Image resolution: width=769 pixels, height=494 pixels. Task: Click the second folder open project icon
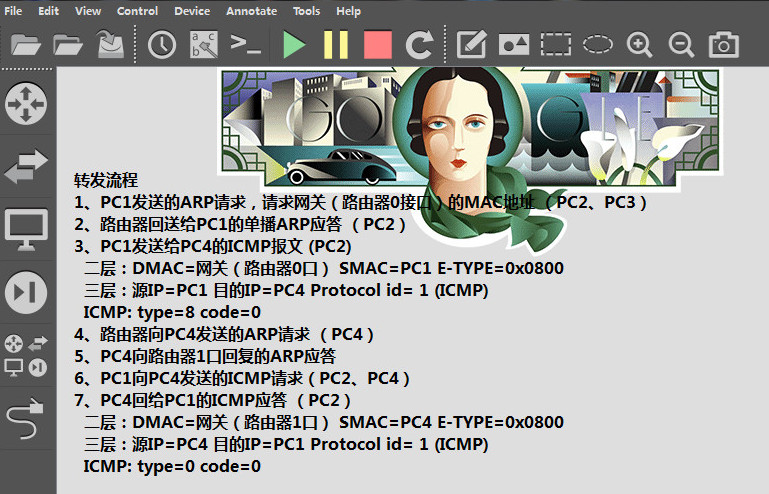coord(68,45)
